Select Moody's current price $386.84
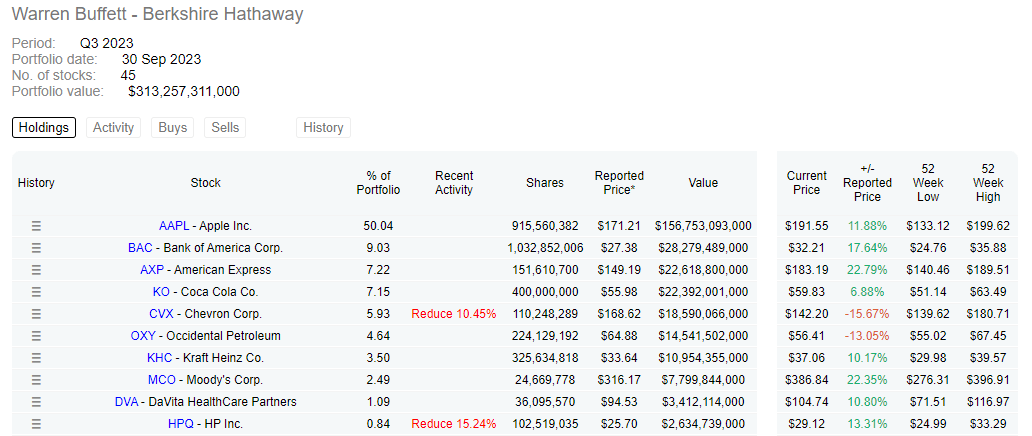Screen dimensions: 1032x436 pyautogui.click(x=806, y=380)
